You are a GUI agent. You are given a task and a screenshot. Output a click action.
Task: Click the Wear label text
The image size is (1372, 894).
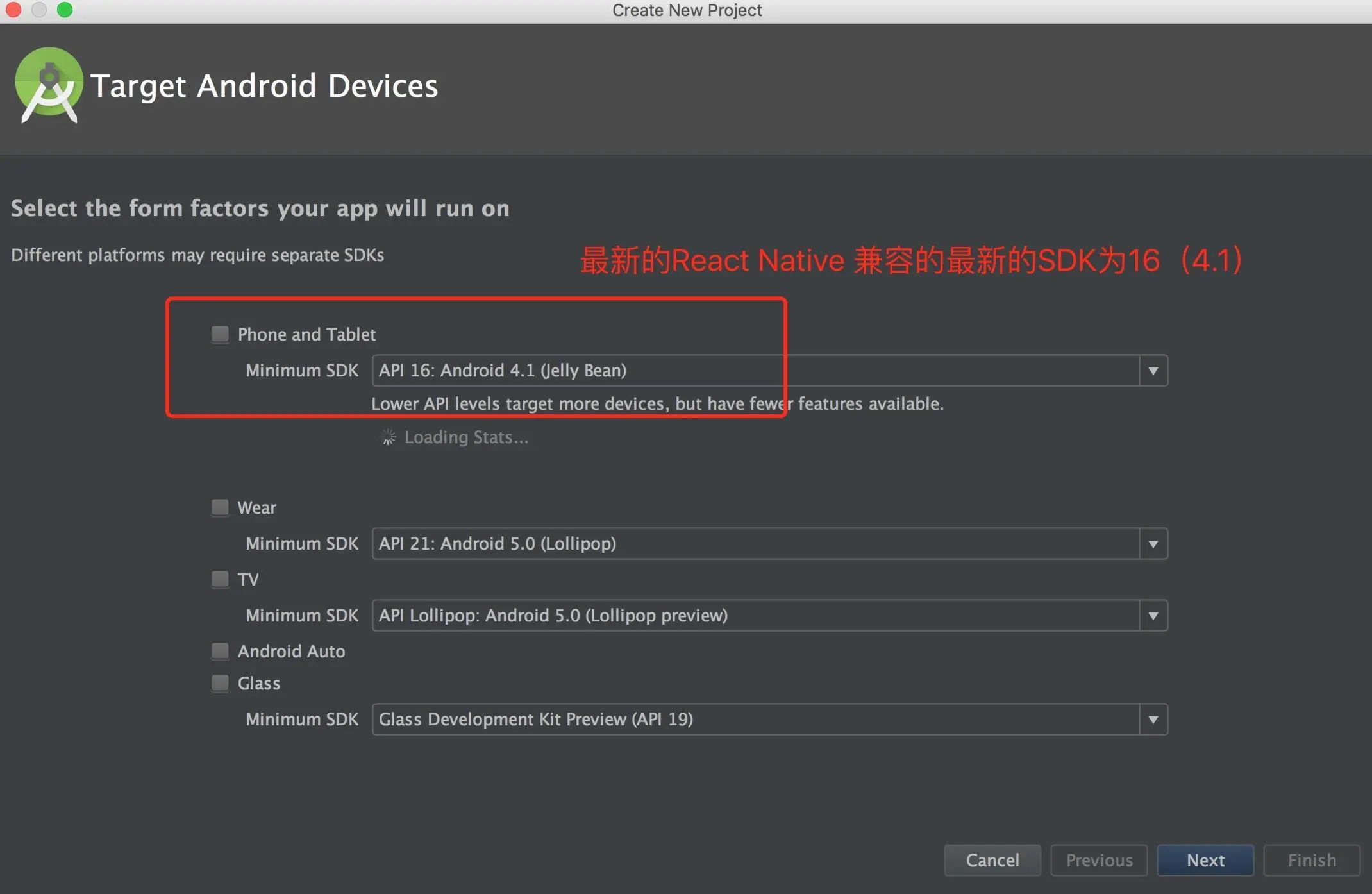click(256, 507)
